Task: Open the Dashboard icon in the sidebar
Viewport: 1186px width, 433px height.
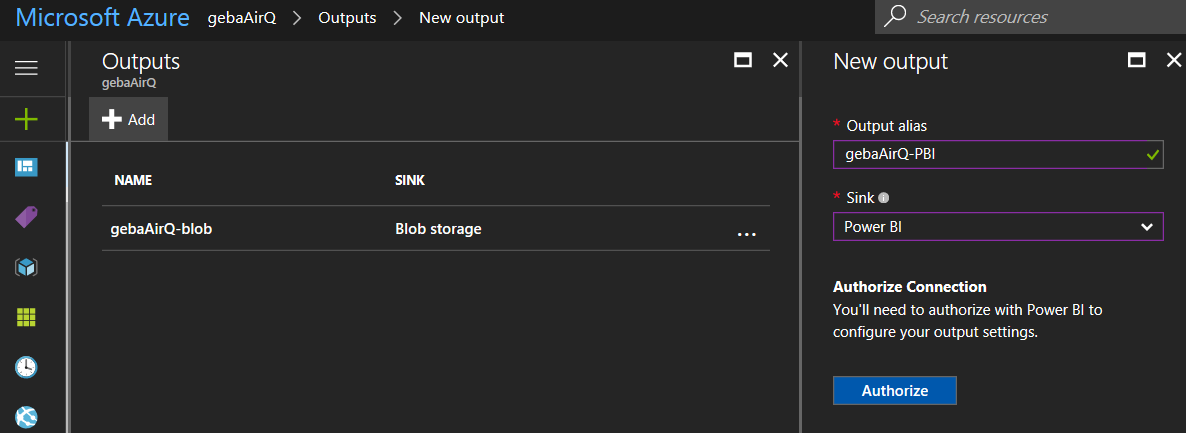Action: coord(26,167)
